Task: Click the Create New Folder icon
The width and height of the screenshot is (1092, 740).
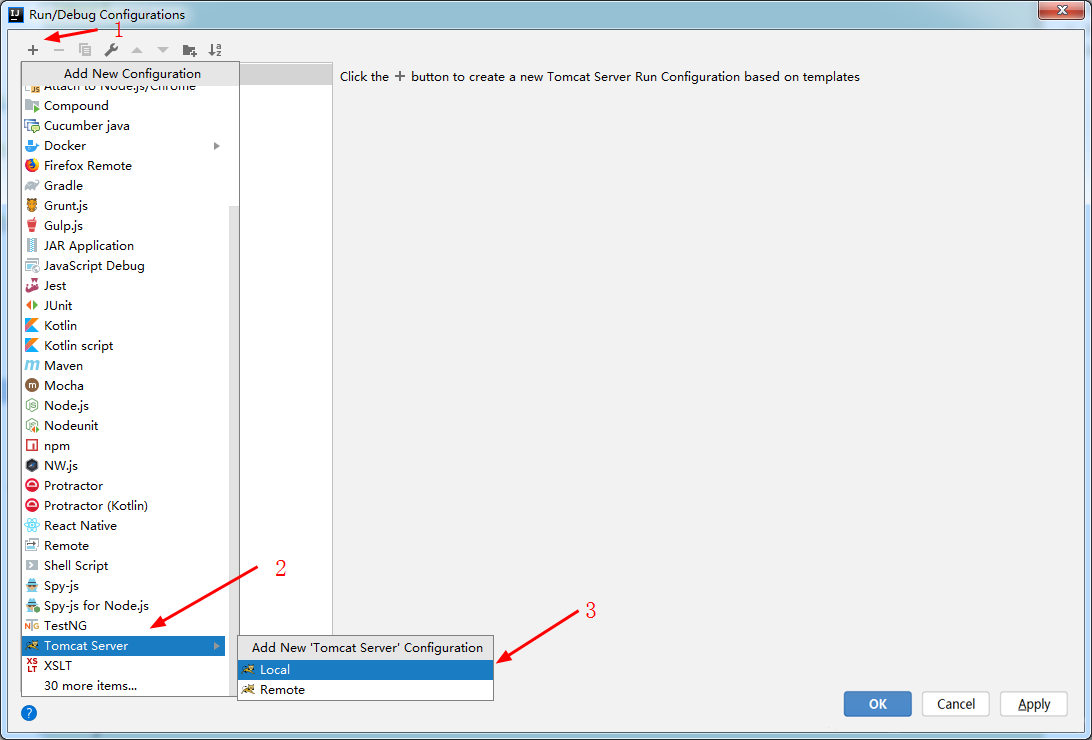Action: tap(189, 50)
